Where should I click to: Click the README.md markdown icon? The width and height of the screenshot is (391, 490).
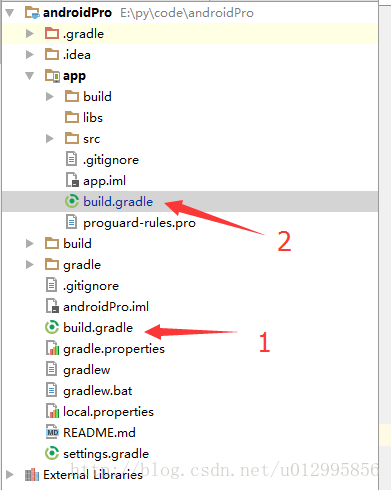pyautogui.click(x=52, y=432)
